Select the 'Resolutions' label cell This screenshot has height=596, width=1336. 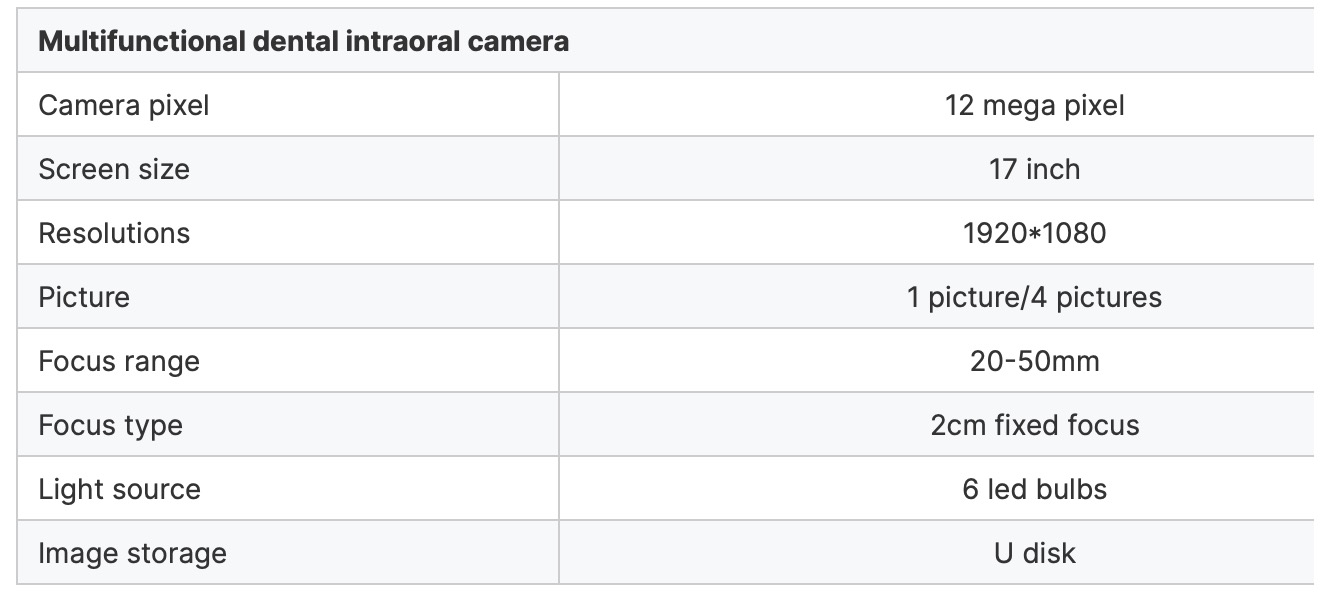tap(114, 233)
